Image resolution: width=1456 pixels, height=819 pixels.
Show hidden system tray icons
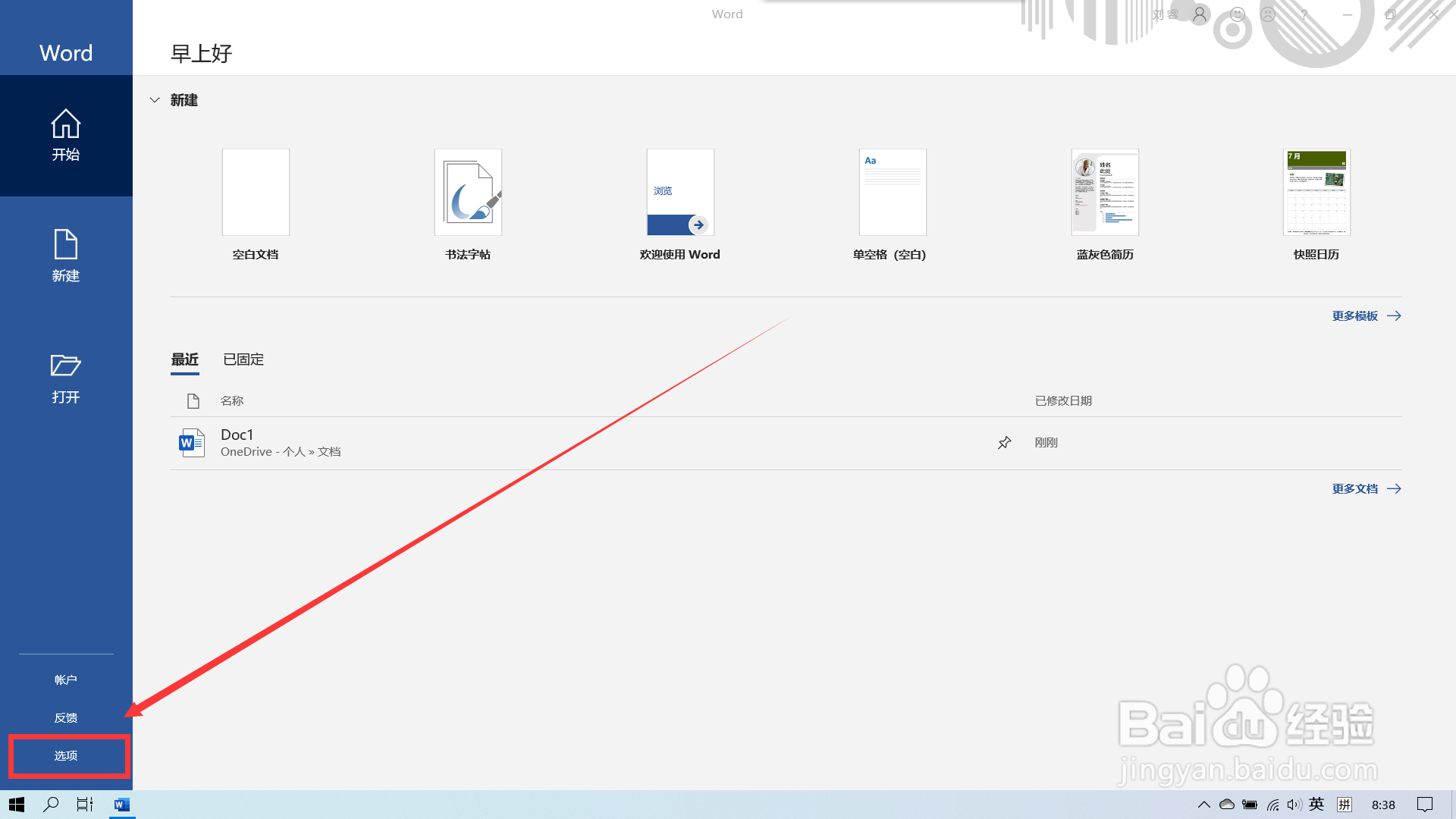tap(1203, 805)
